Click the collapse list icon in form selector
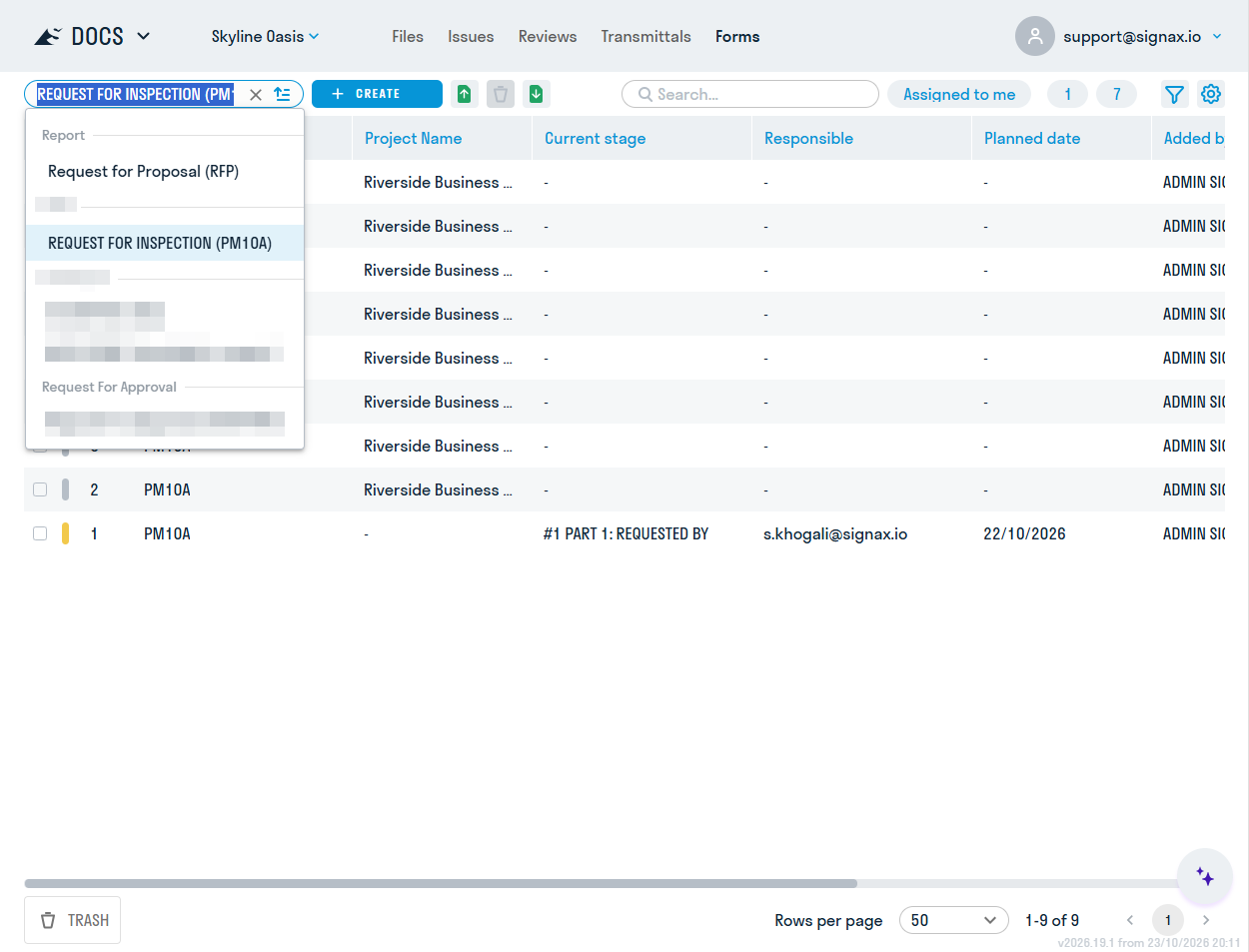This screenshot has height=952, width=1249. (x=283, y=94)
